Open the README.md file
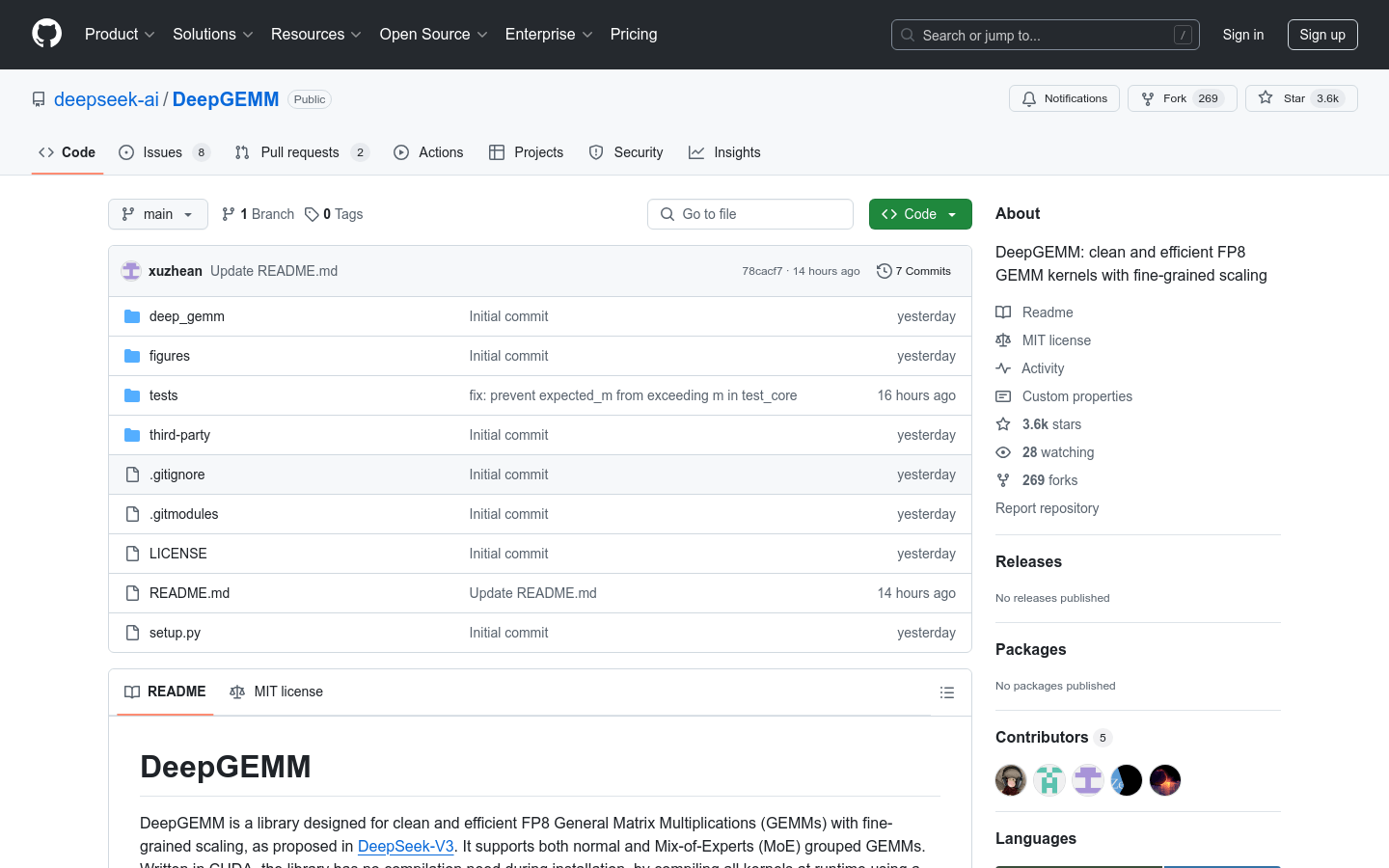This screenshot has width=1389, height=868. (190, 593)
